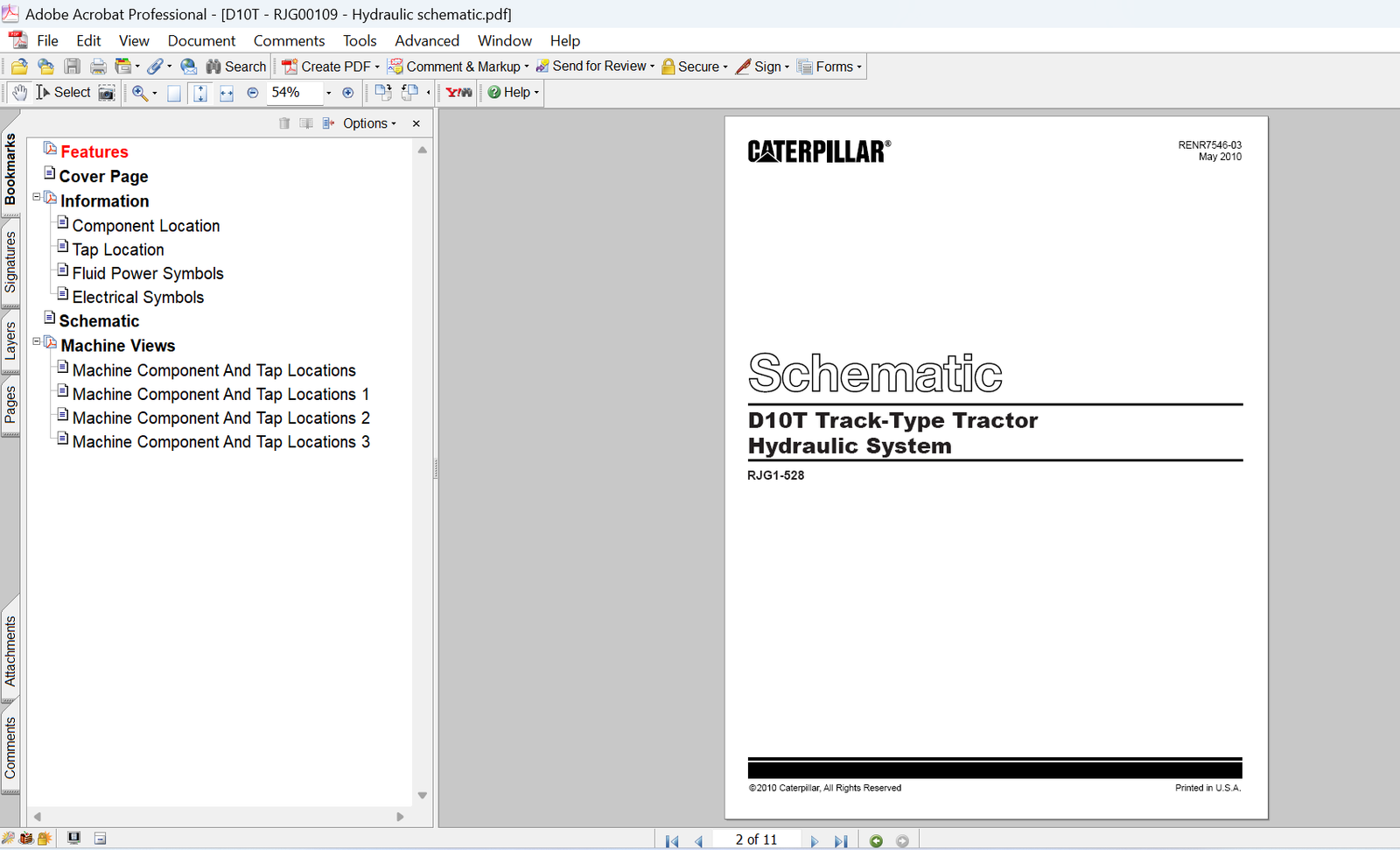This screenshot has width=1400, height=850.
Task: Click the green Previous View button
Action: tap(876, 841)
